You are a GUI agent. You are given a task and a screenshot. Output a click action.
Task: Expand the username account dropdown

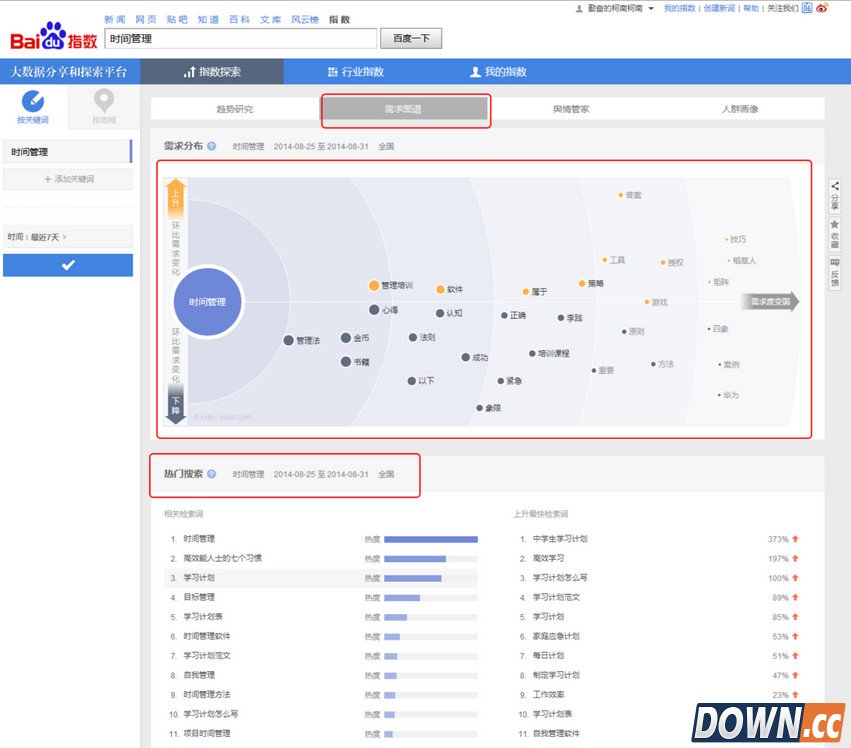coord(651,8)
